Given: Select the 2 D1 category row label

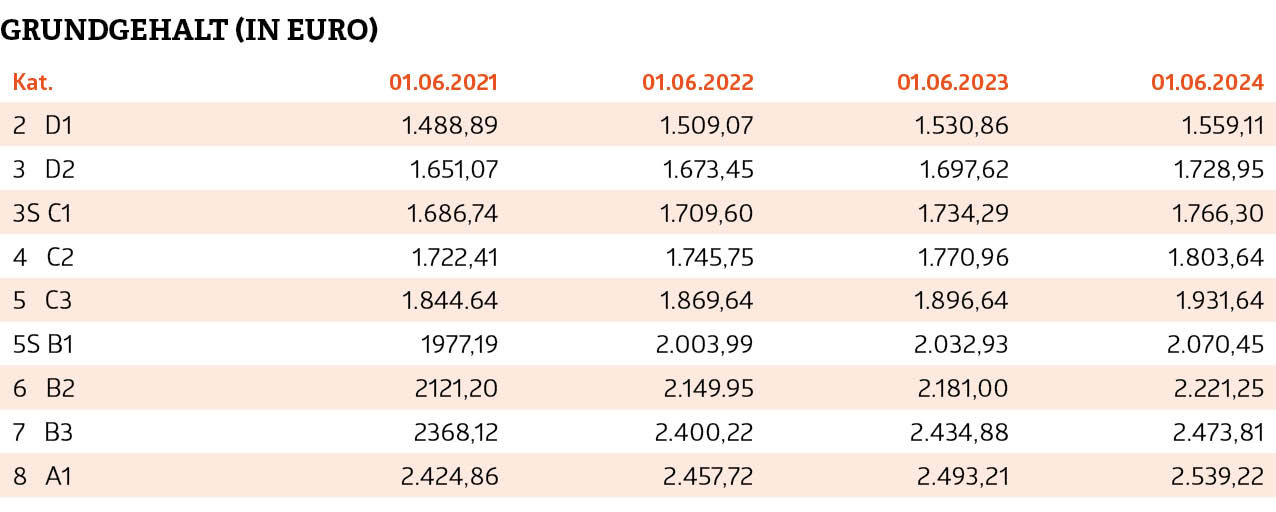Looking at the screenshot, I should (43, 126).
